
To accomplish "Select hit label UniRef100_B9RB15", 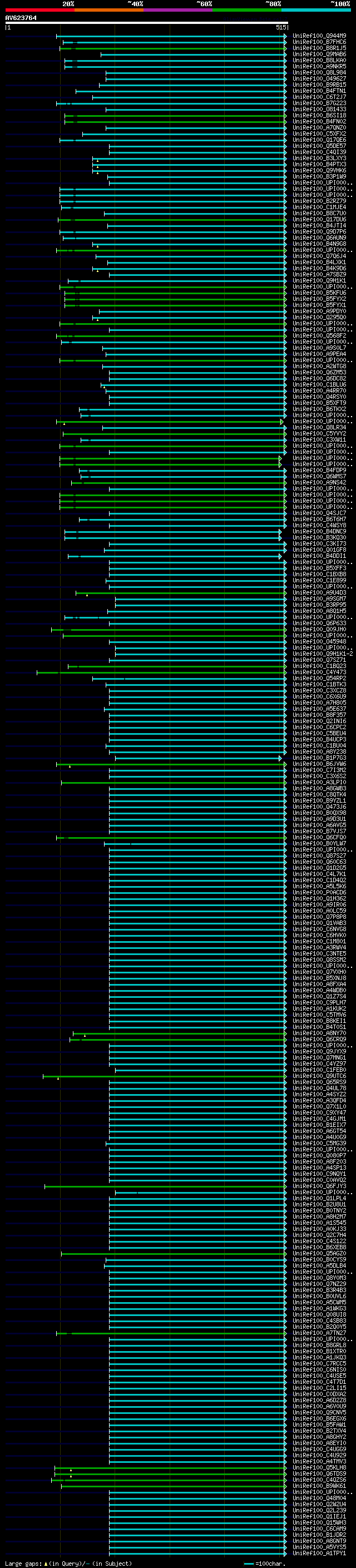I will click(x=319, y=85).
